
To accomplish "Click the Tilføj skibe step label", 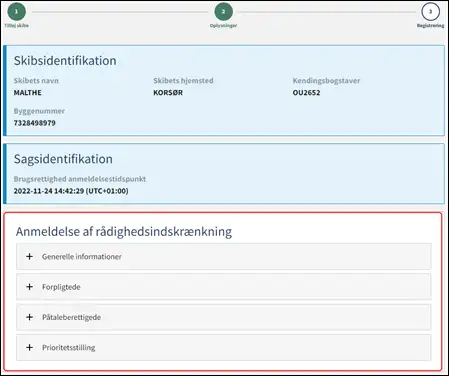I will click(x=16, y=25).
